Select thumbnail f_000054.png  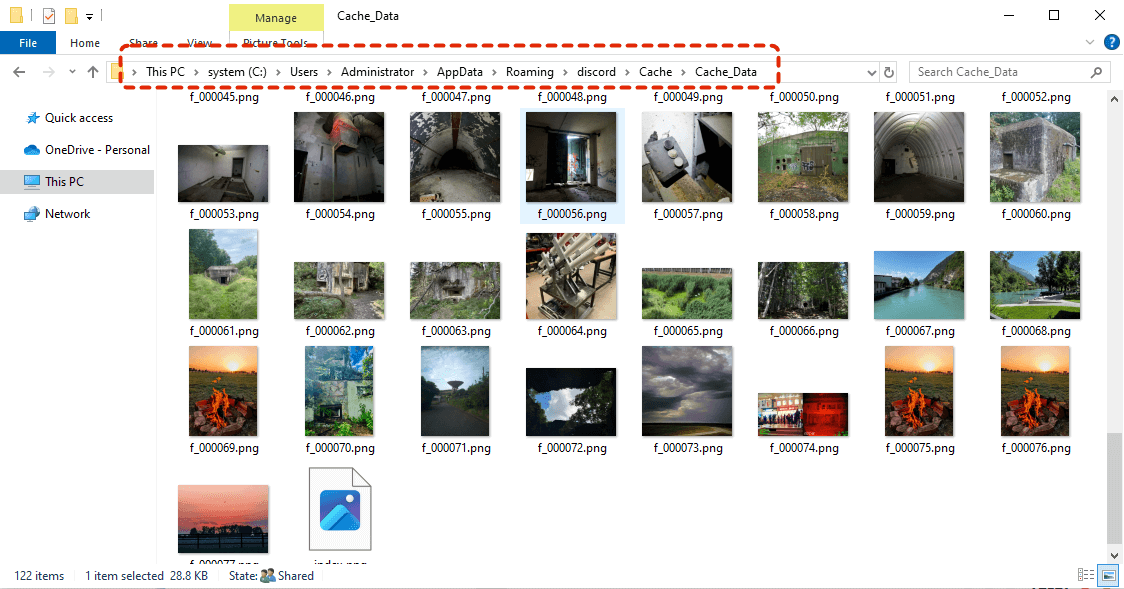point(339,157)
